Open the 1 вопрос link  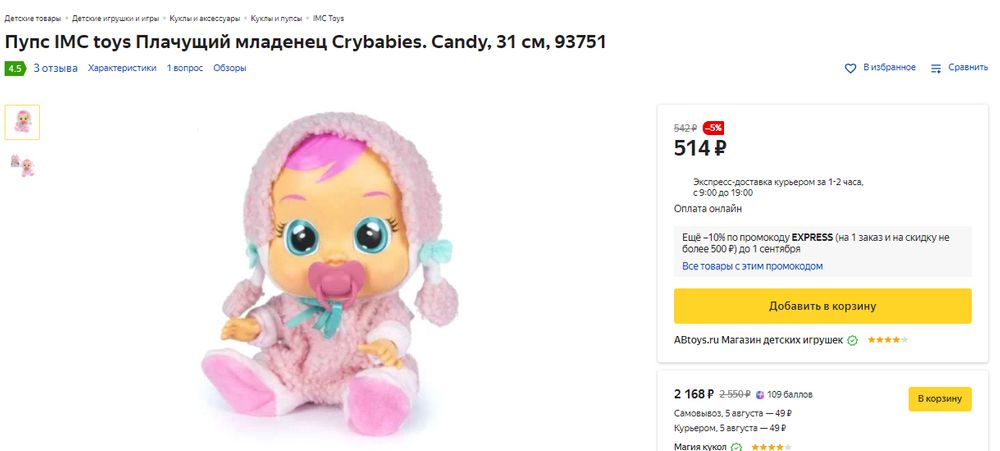185,68
